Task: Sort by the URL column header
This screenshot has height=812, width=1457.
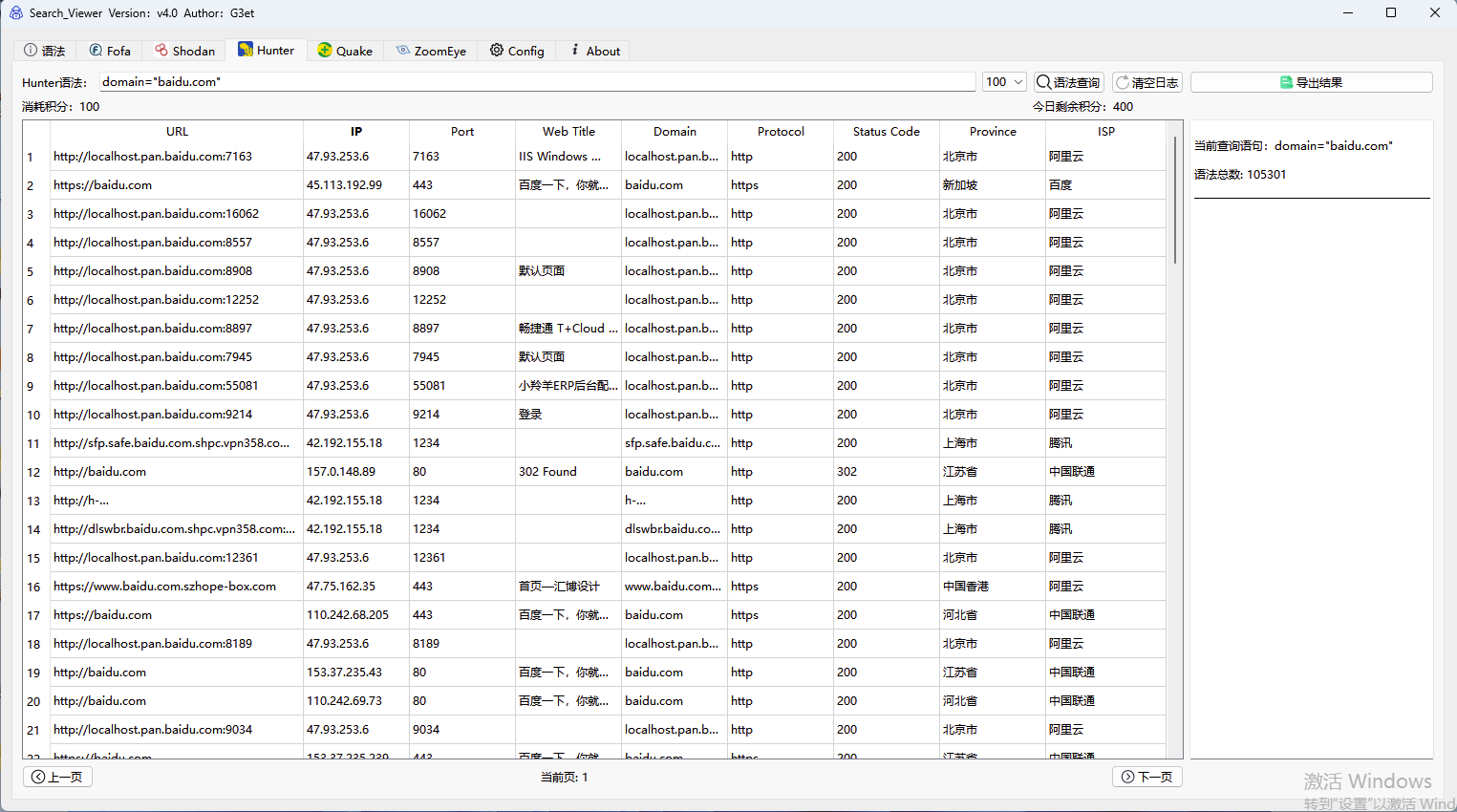Action: pos(177,132)
